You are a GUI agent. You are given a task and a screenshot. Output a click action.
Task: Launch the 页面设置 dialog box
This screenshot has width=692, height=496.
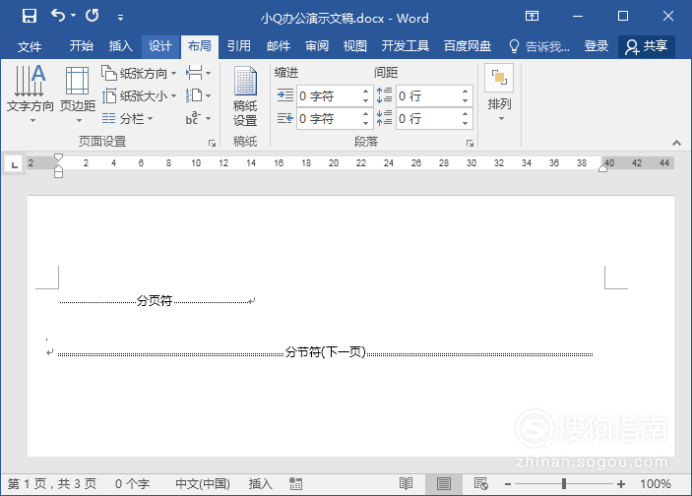pos(212,143)
